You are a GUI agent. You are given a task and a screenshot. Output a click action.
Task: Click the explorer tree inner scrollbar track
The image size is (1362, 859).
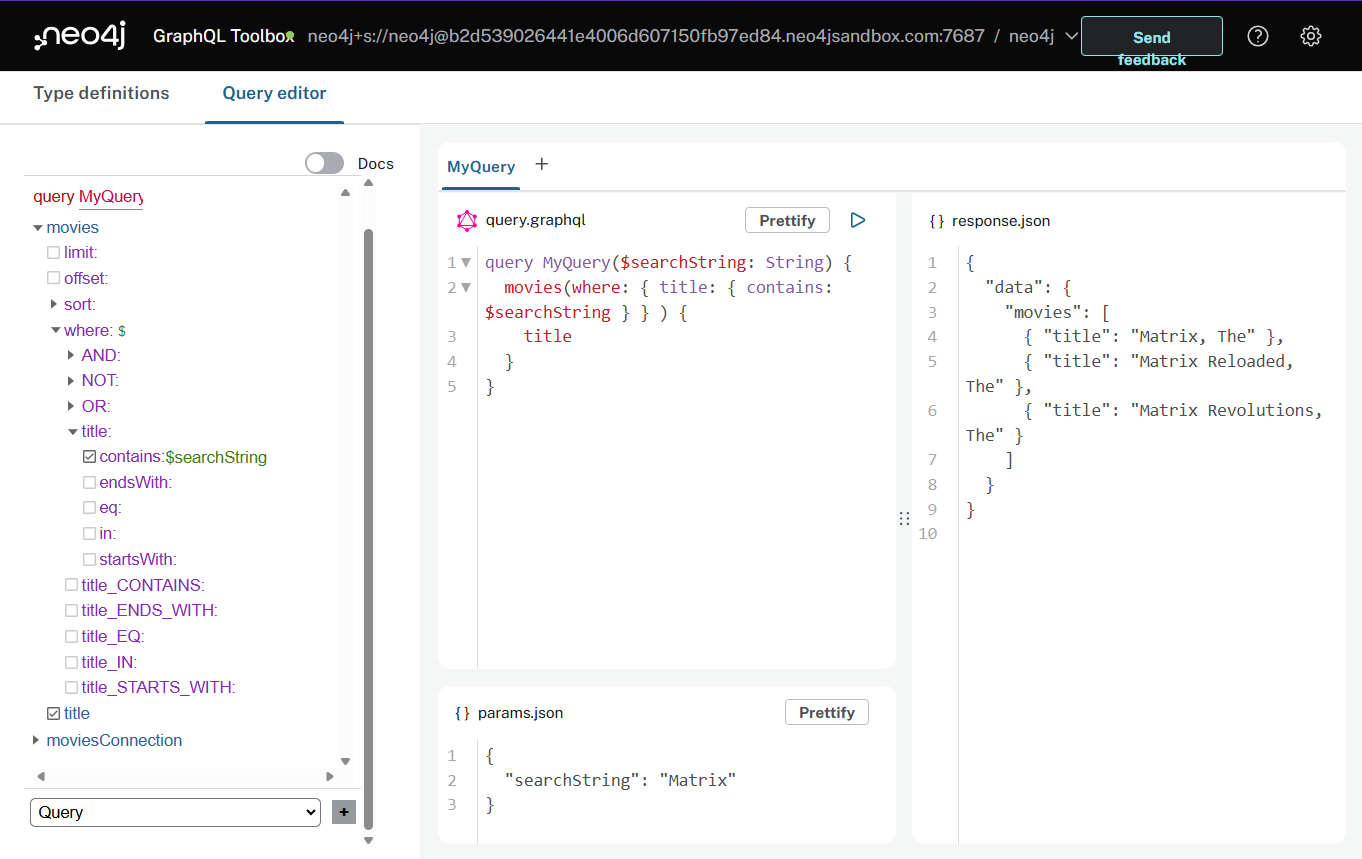[x=346, y=477]
